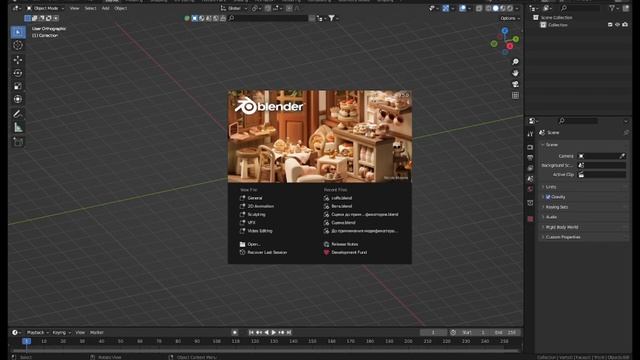The image size is (640, 360).
Task: Click the timeline horizontal scrollbar
Action: click(265, 350)
